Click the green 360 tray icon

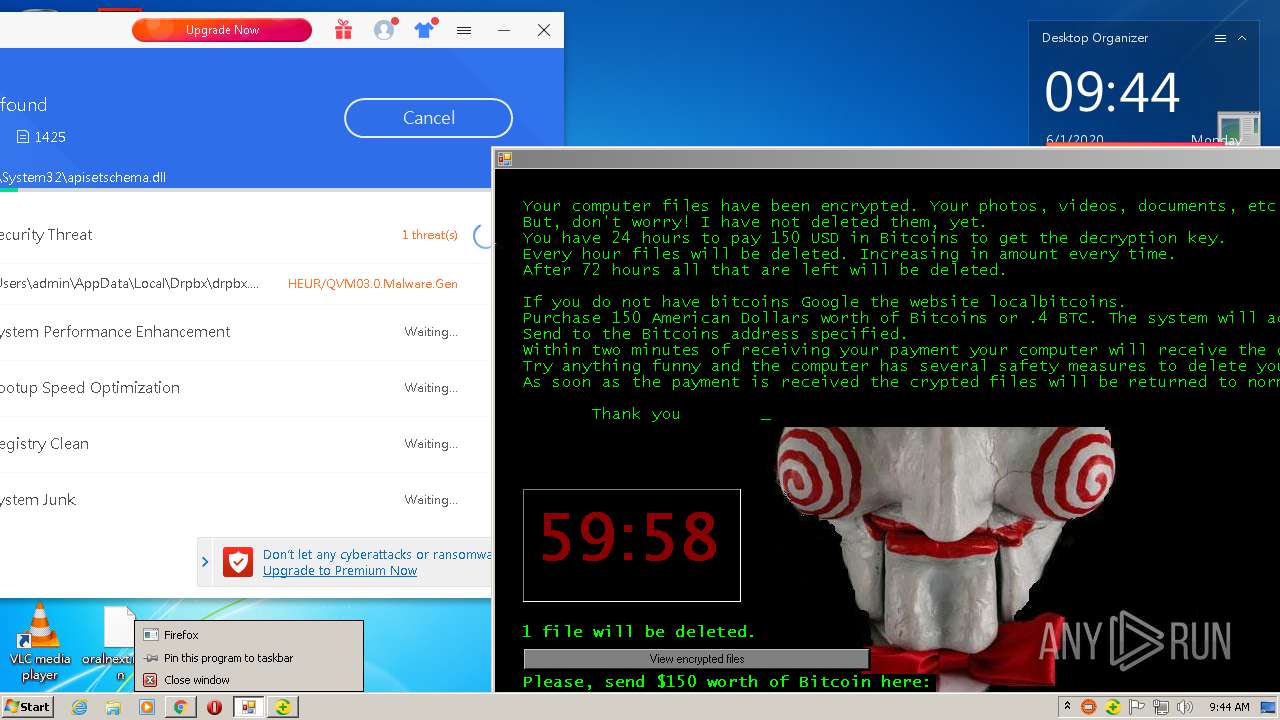(1112, 707)
